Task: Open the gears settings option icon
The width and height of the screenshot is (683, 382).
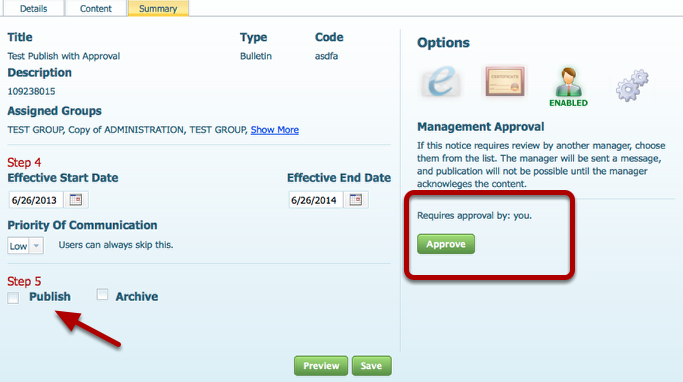Action: (632, 85)
